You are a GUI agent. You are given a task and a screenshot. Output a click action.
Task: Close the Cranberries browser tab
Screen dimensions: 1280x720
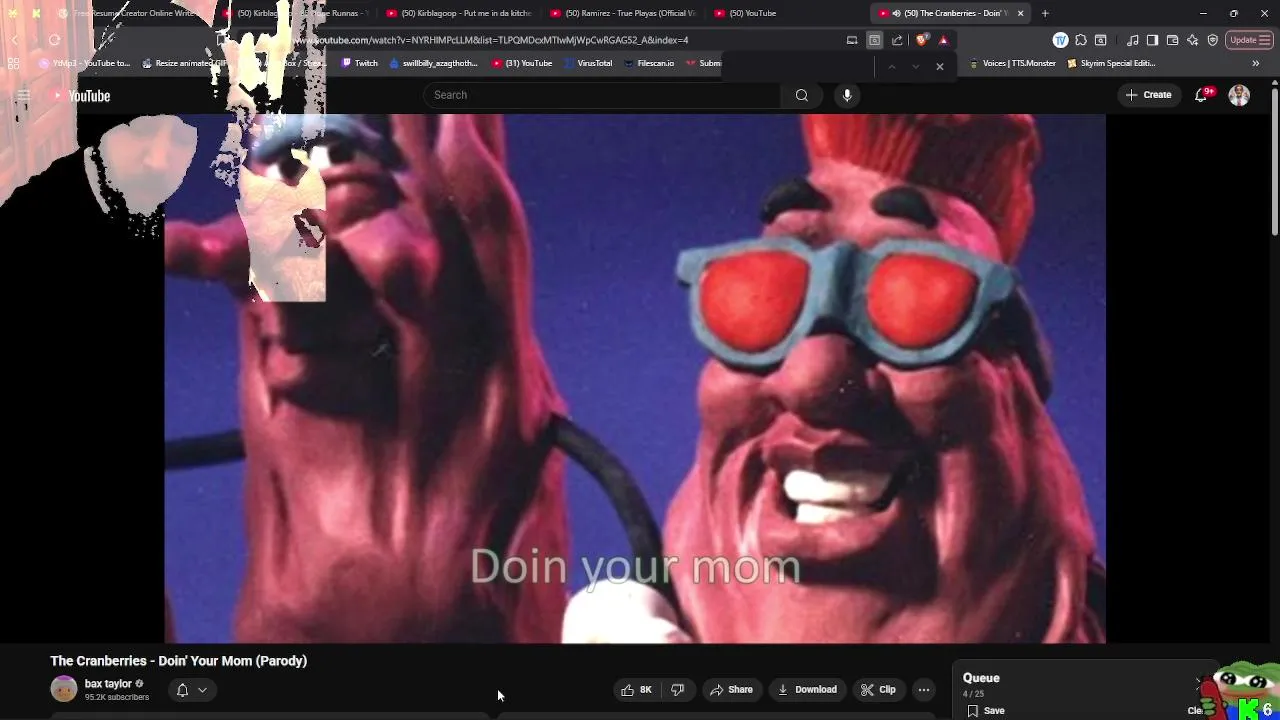pos(1020,13)
